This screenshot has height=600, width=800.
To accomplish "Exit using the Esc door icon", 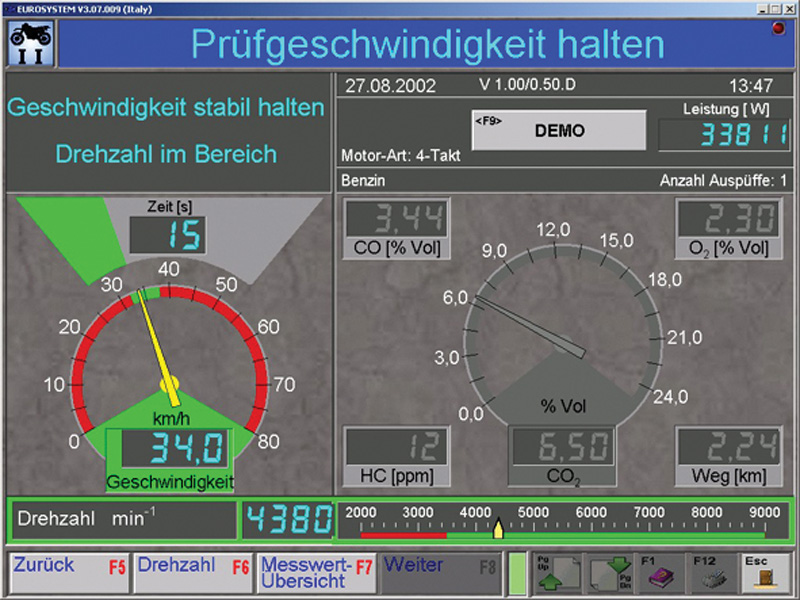I will click(765, 574).
